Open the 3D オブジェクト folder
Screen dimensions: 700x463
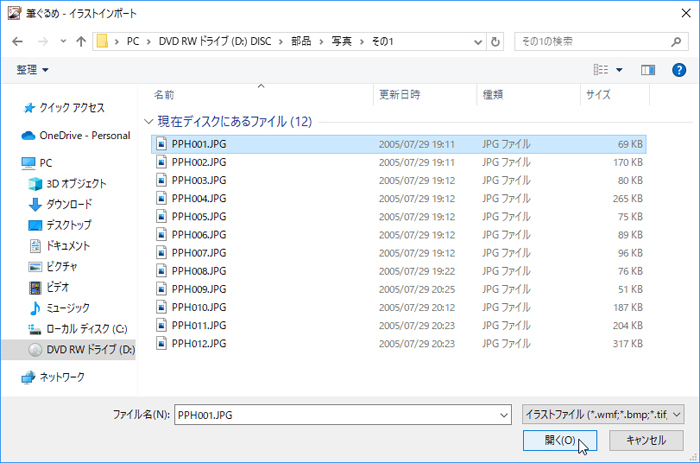pyautogui.click(x=75, y=184)
